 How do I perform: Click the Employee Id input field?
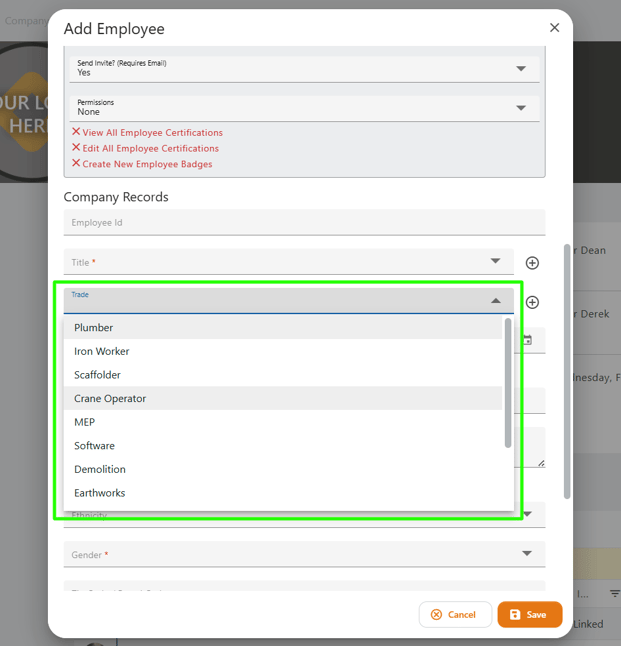click(304, 223)
